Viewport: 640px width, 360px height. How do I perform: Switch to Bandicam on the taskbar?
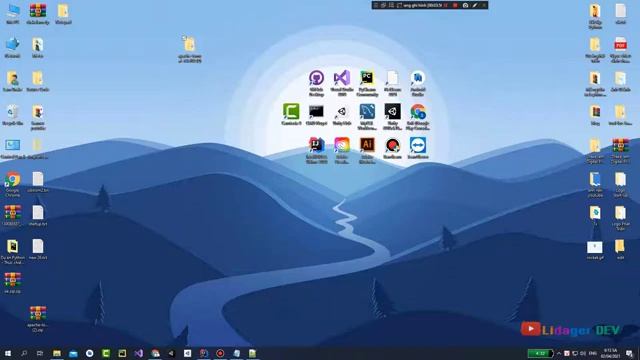[x=220, y=353]
